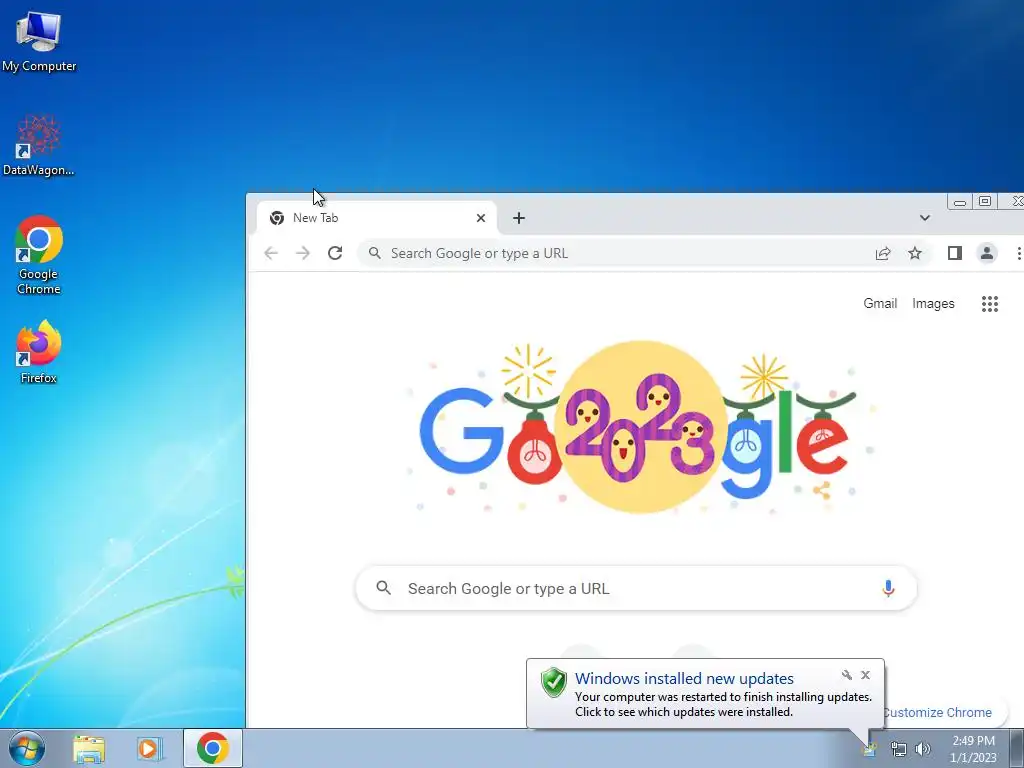Screen dimensions: 1024x768
Task: Expand Chrome tab search chevron
Action: [x=925, y=218]
